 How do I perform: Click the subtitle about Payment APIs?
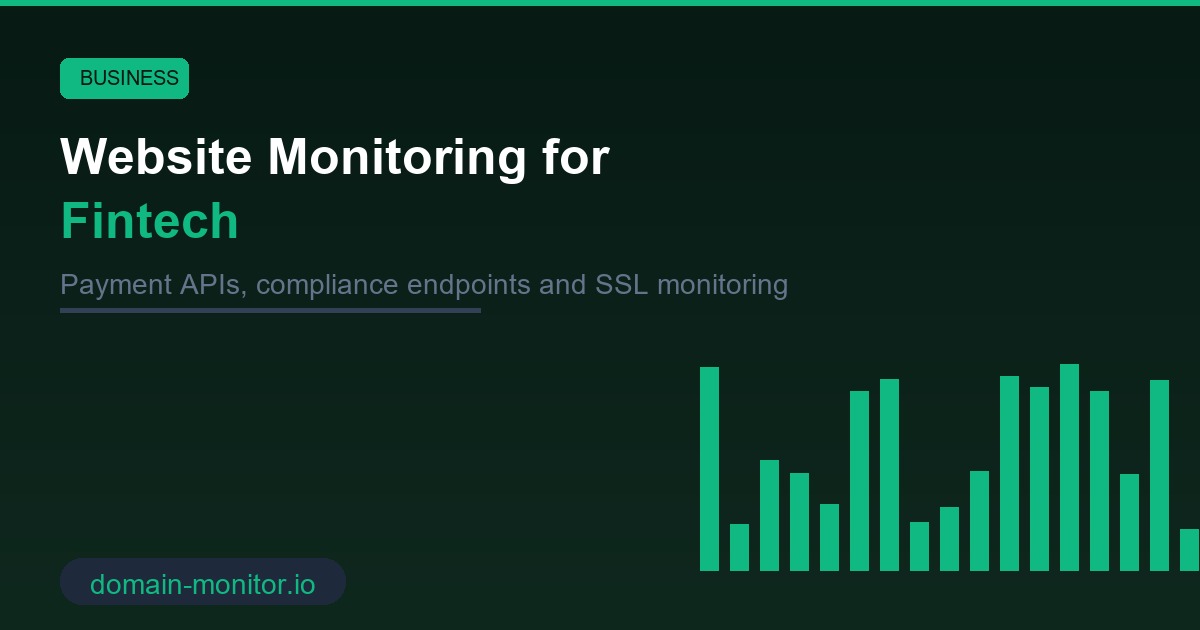click(424, 285)
